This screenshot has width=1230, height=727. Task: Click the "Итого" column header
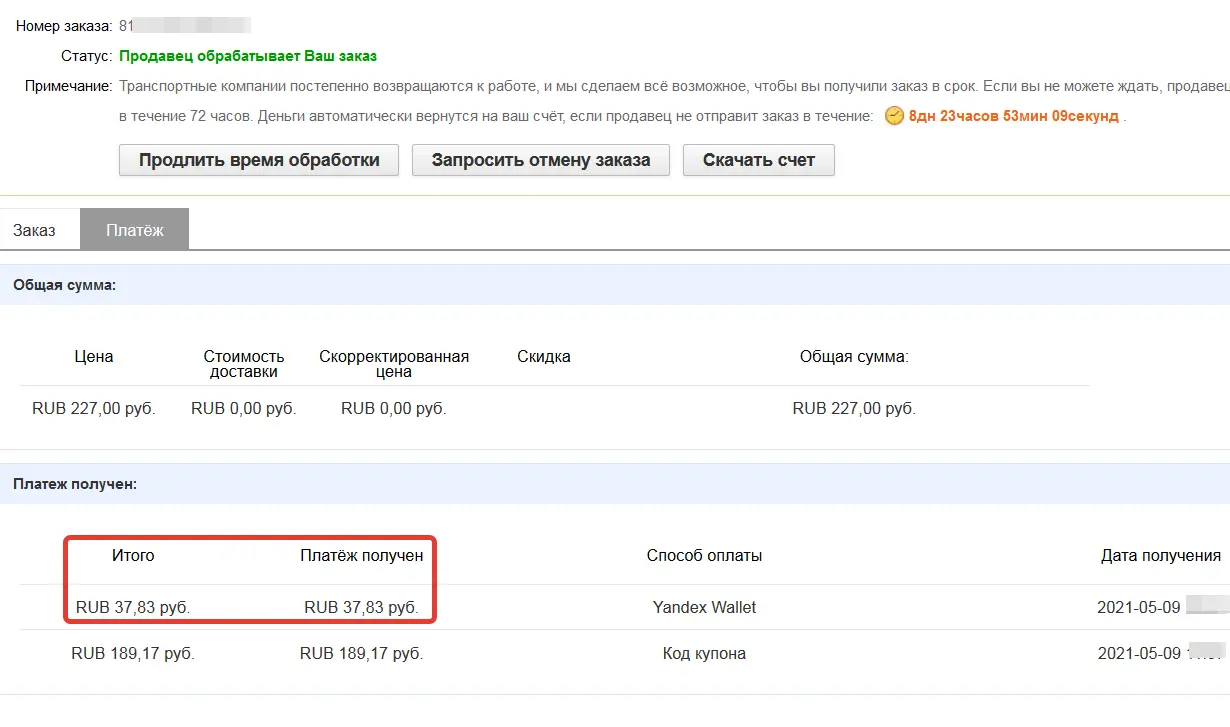[x=133, y=555]
